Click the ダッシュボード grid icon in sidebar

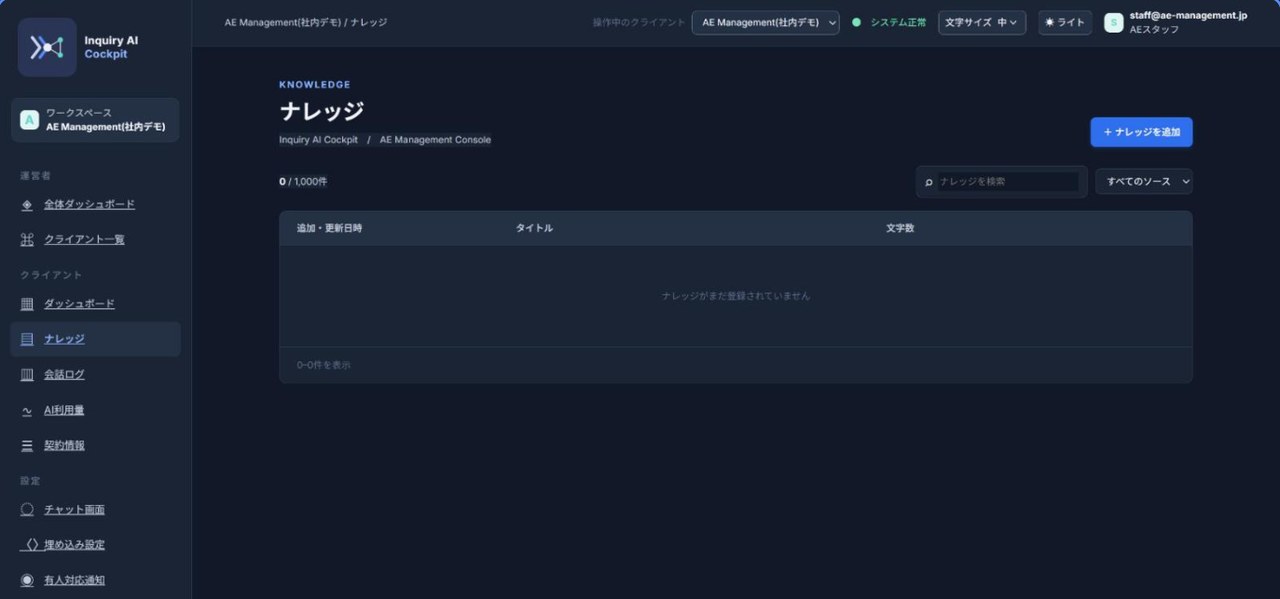(x=27, y=304)
